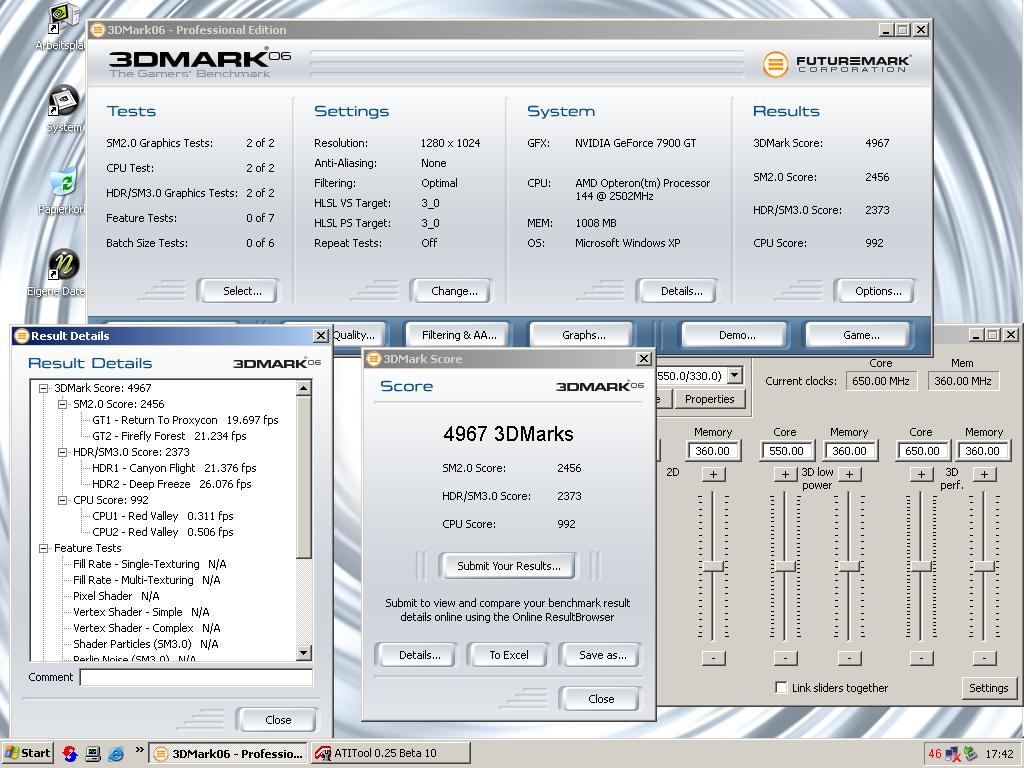Collapse the HDR/SM3.0 Score: 2373 node
This screenshot has width=1024, height=768.
click(x=63, y=452)
